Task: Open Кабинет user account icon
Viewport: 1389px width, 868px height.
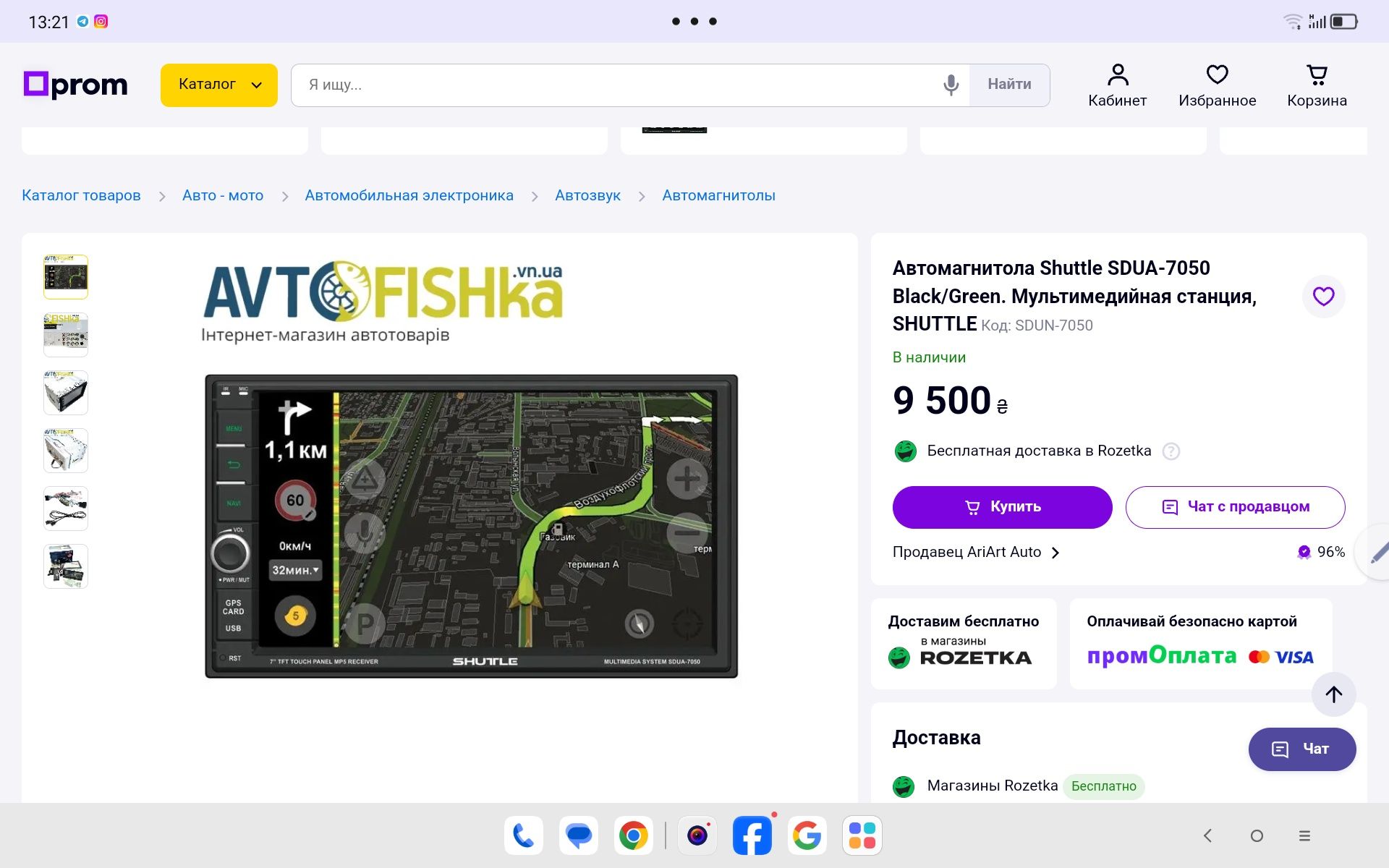Action: click(x=1117, y=85)
